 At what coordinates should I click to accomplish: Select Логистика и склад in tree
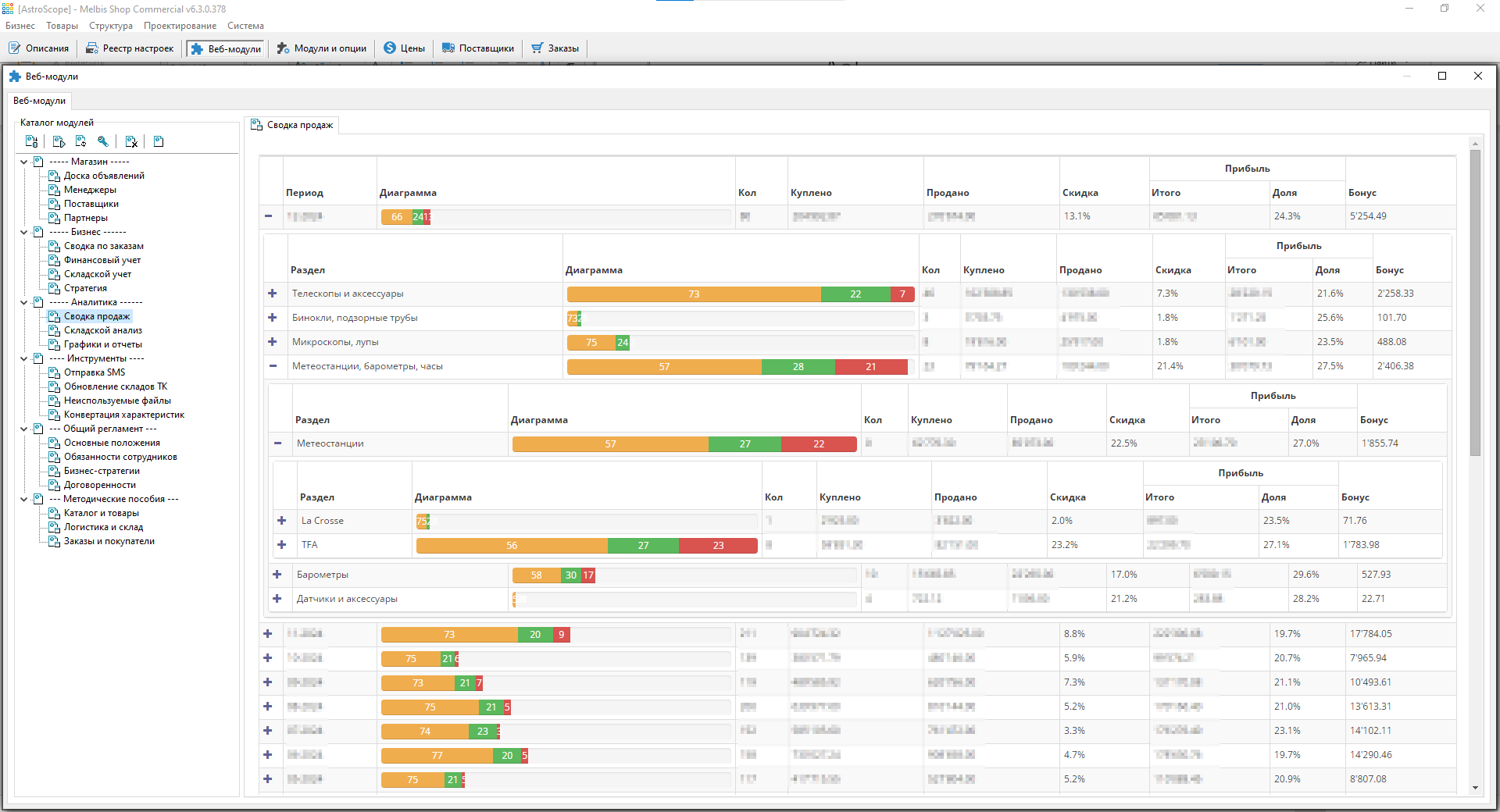point(103,527)
